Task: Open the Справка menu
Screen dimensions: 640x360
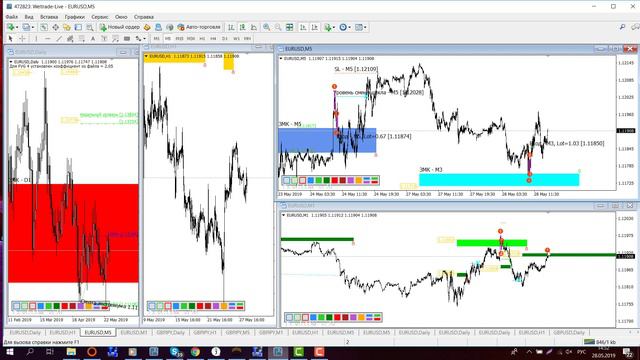Action: click(144, 17)
